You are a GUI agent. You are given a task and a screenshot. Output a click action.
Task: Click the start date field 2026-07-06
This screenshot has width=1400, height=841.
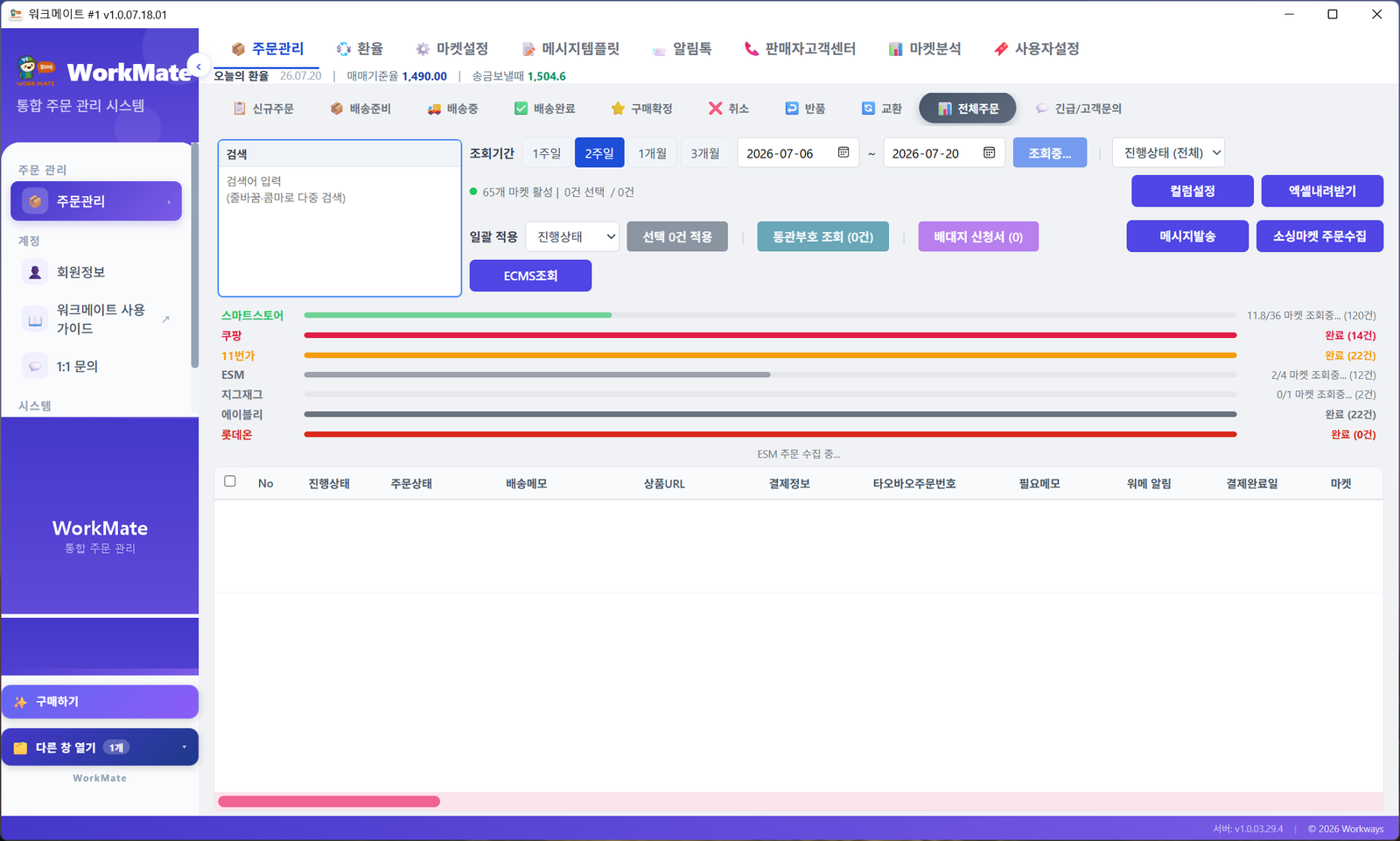(x=798, y=153)
